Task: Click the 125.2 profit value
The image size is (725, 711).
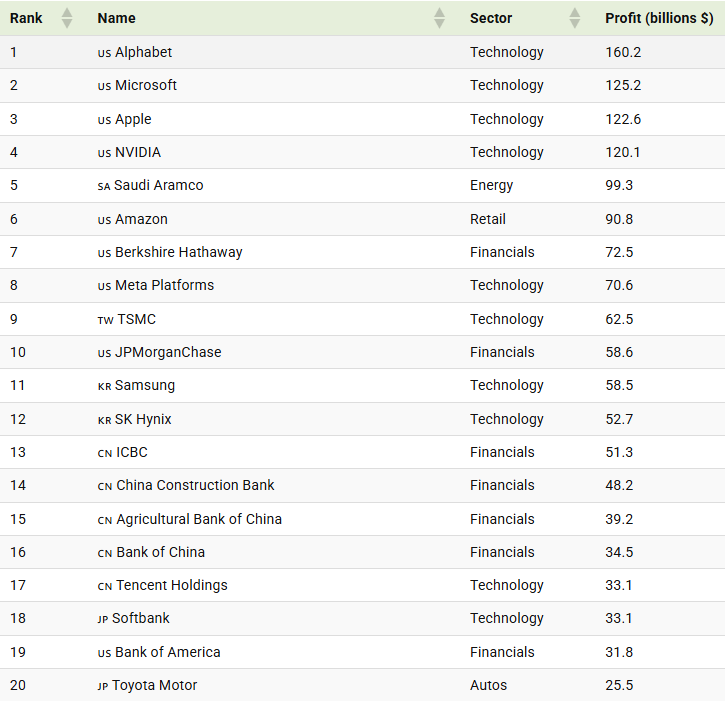Action: pos(623,85)
